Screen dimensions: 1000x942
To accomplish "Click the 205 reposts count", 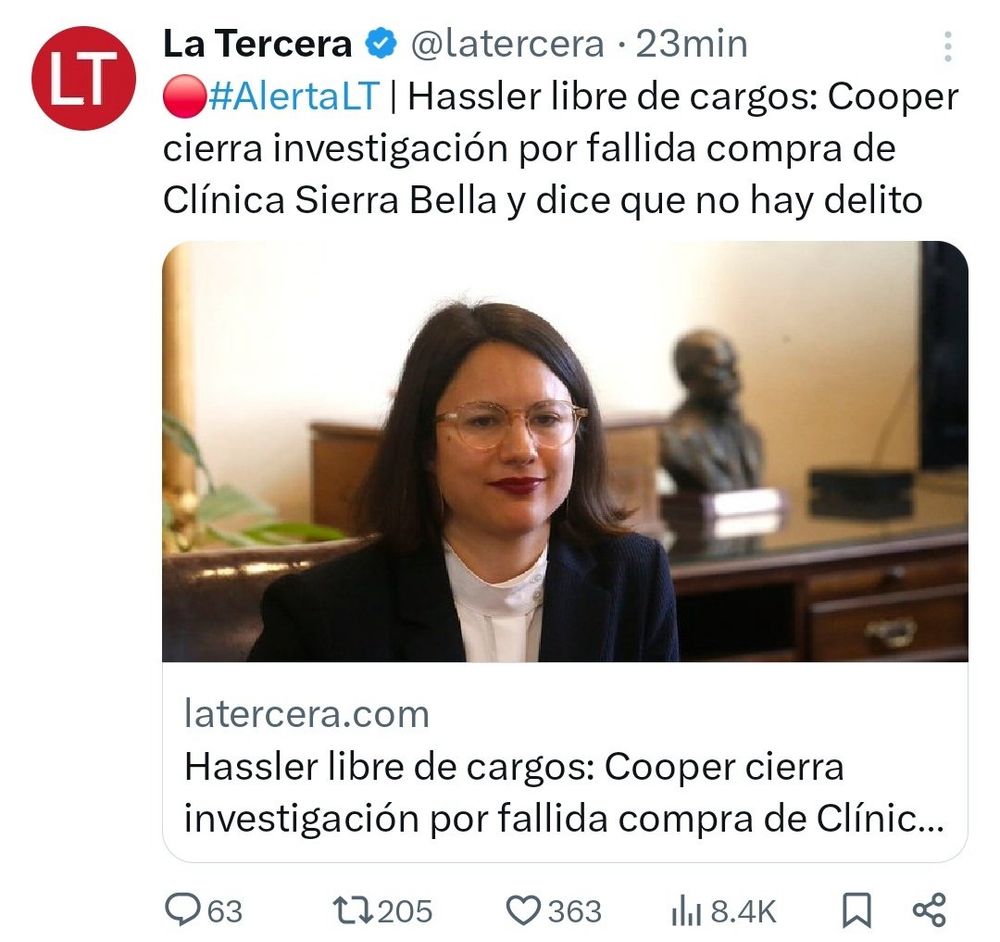I will (x=405, y=911).
